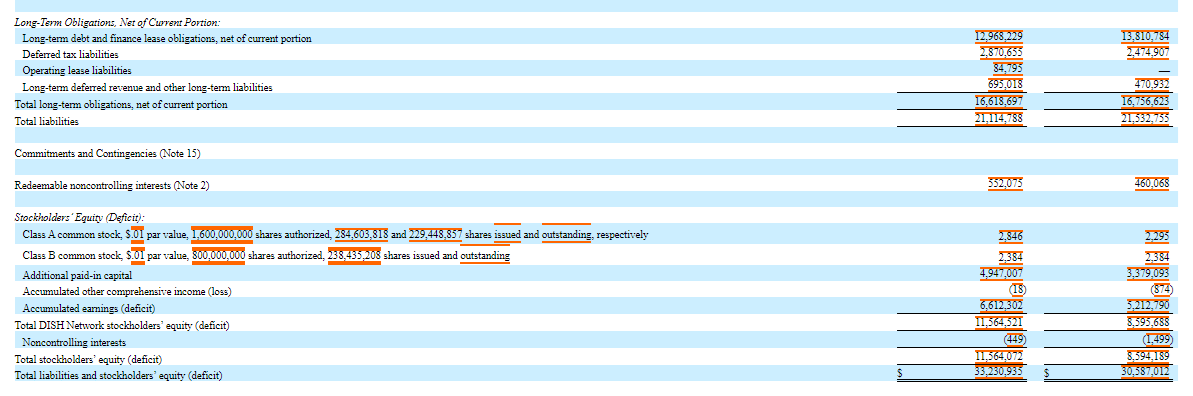Screen dimensions: 1193x396
Task: Click the 4,947,007 additional paid-in capital value
Action: click(x=1002, y=274)
